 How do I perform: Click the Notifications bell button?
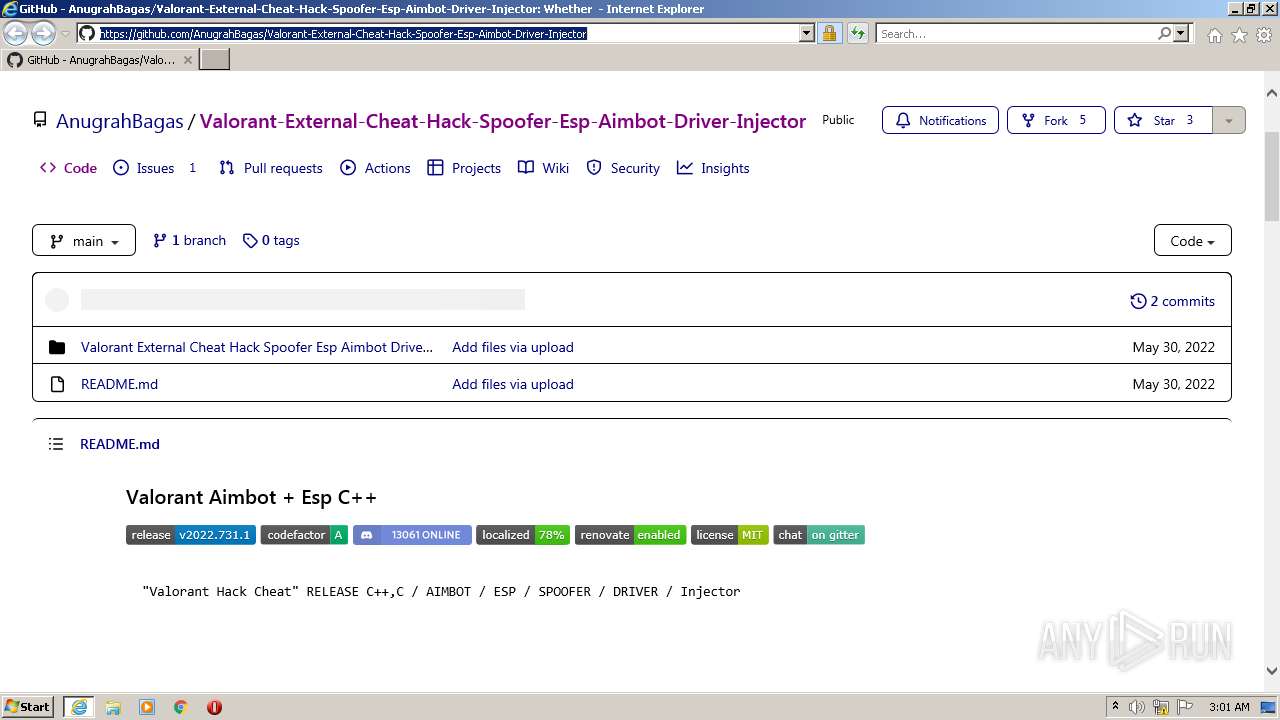[940, 120]
